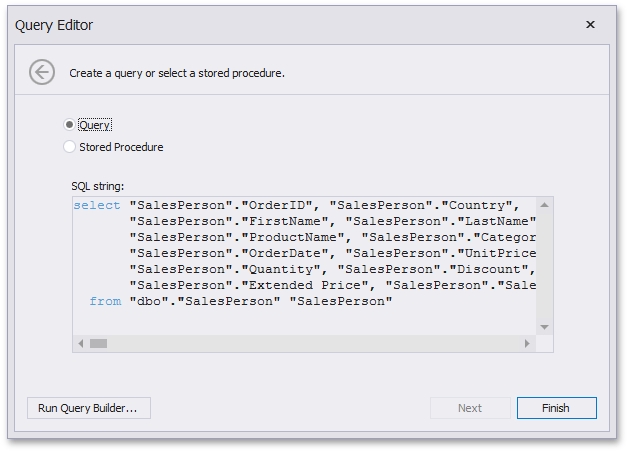Image resolution: width=630 pixels, height=454 pixels.
Task: Click the horizontal scrollbar thumb
Action: (x=98, y=343)
